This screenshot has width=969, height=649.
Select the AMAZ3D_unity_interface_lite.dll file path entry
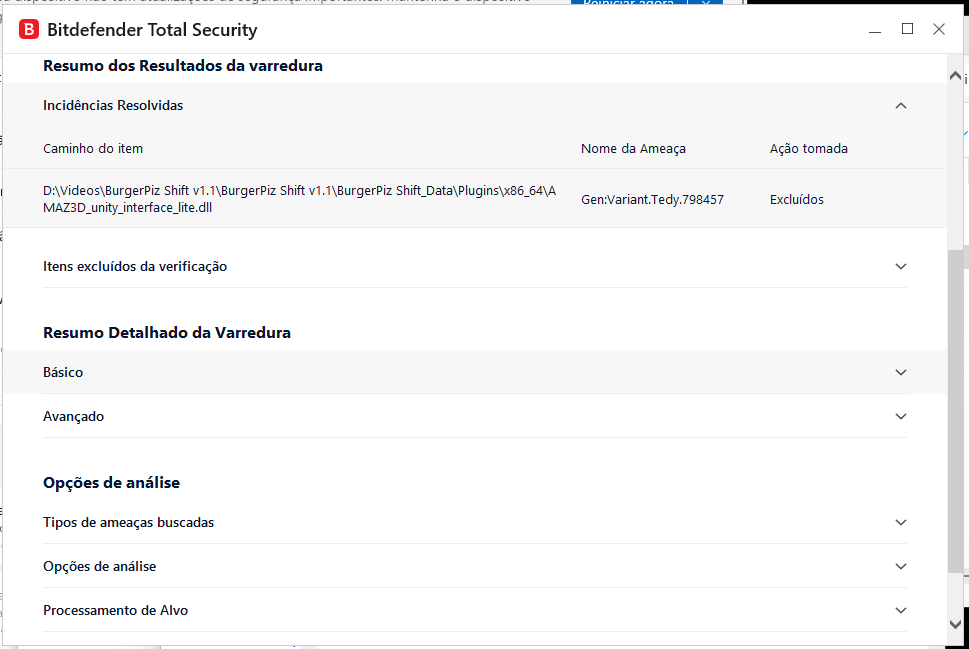click(x=300, y=199)
